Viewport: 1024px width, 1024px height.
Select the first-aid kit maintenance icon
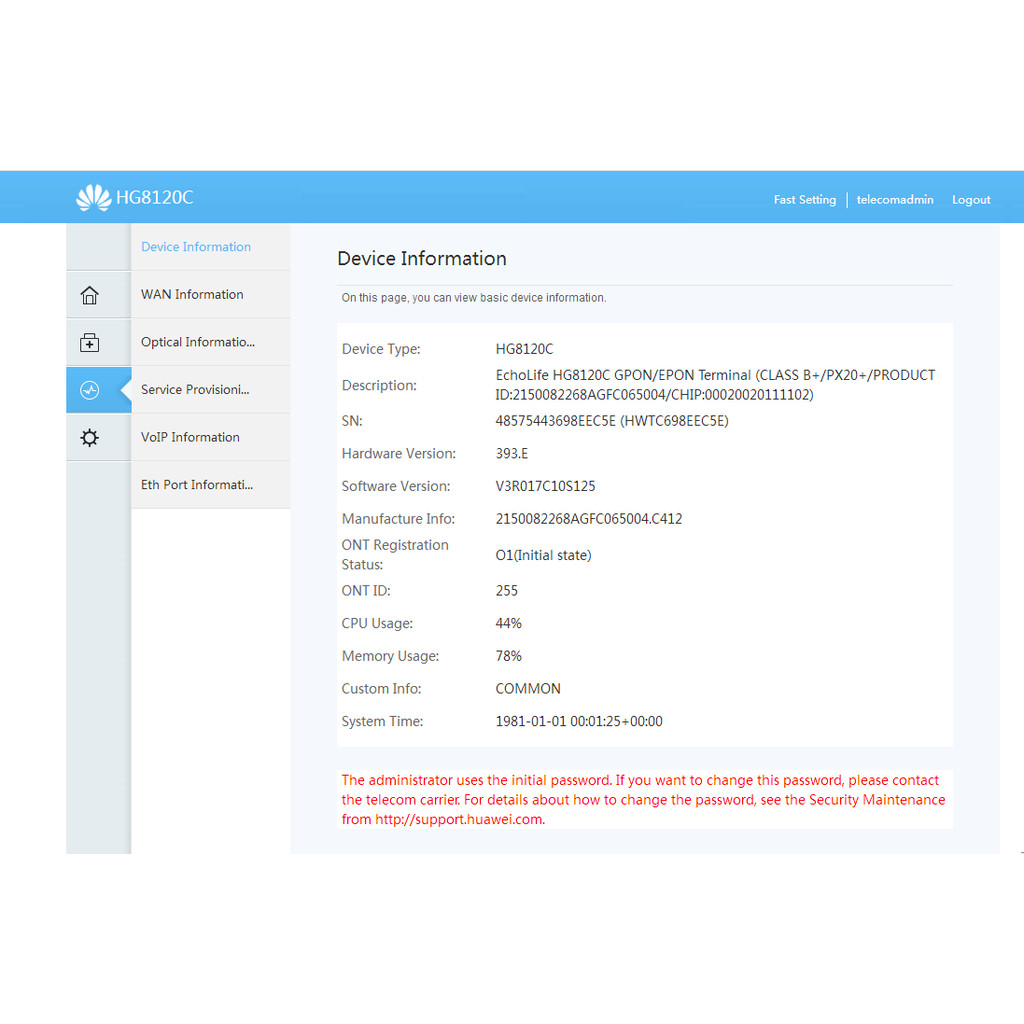(x=90, y=343)
